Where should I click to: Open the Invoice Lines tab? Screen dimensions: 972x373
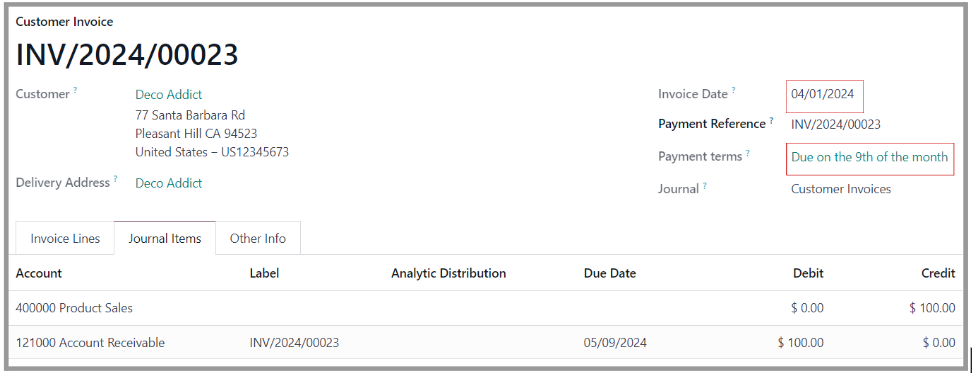pos(65,239)
